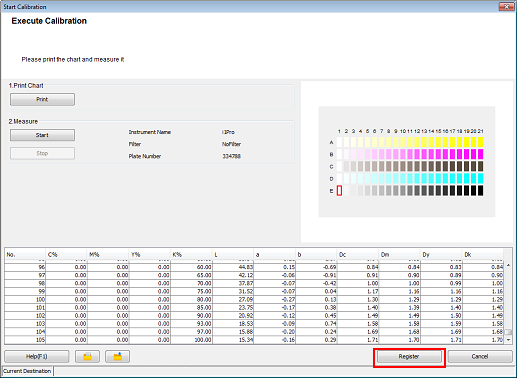Image resolution: width=517 pixels, height=378 pixels.
Task: Click the scrollbar down arrow in table
Action: (508, 340)
